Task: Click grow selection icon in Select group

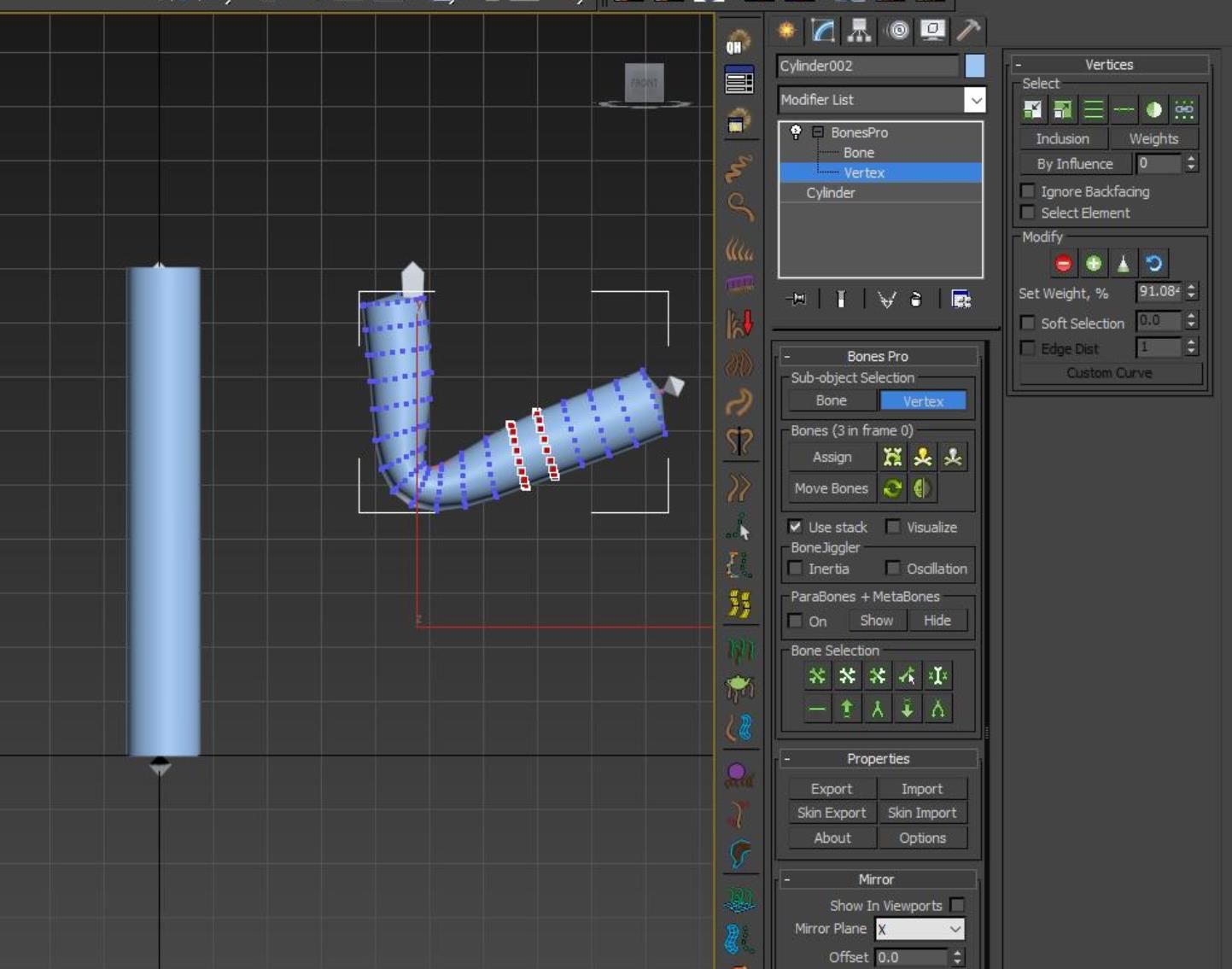Action: [x=1063, y=109]
